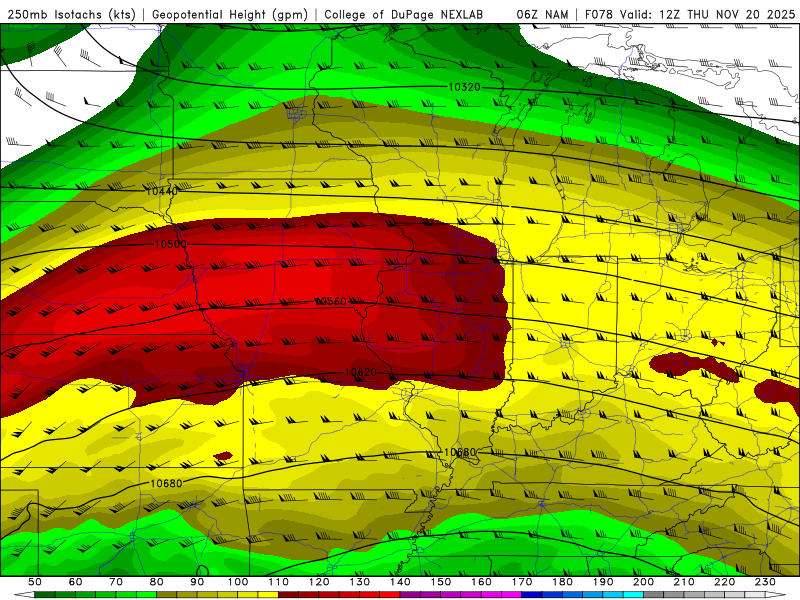Select the 10500 height contour label

[x=170, y=244]
